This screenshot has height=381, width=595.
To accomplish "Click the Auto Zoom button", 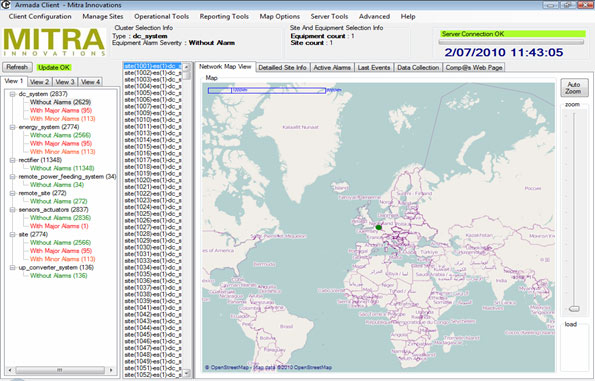I will [574, 88].
